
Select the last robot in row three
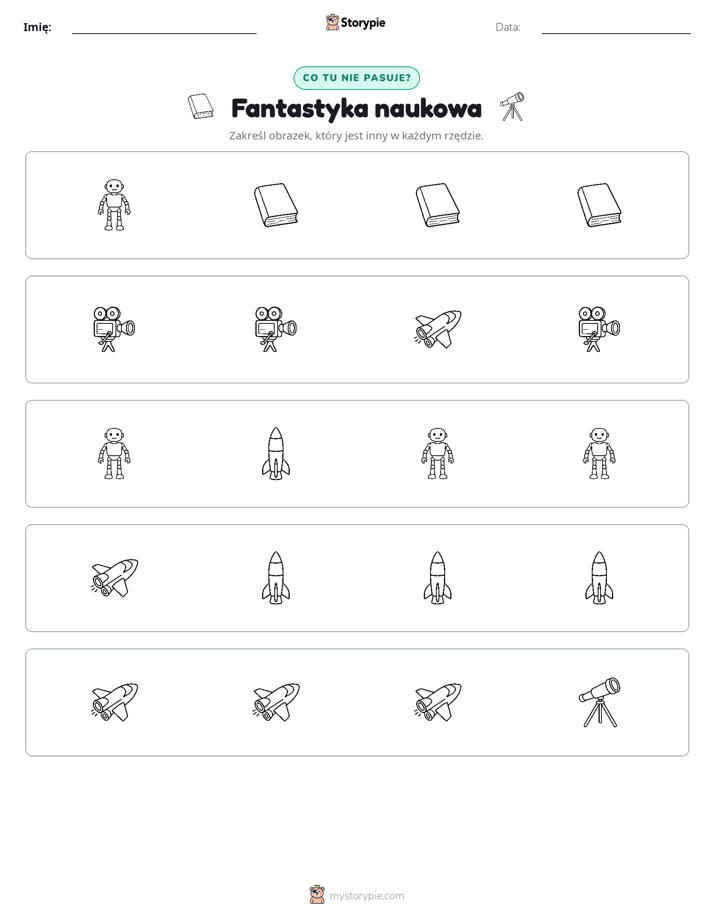tap(599, 453)
